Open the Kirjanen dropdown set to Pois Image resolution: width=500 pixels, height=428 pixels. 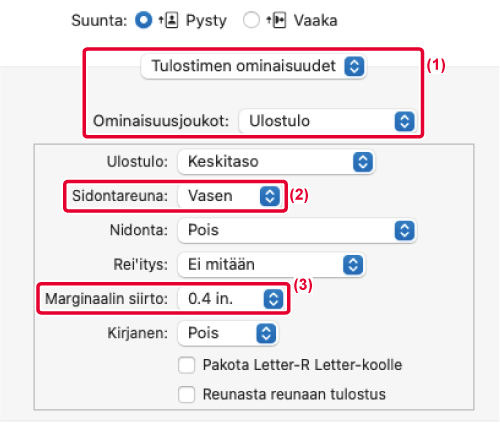(228, 333)
